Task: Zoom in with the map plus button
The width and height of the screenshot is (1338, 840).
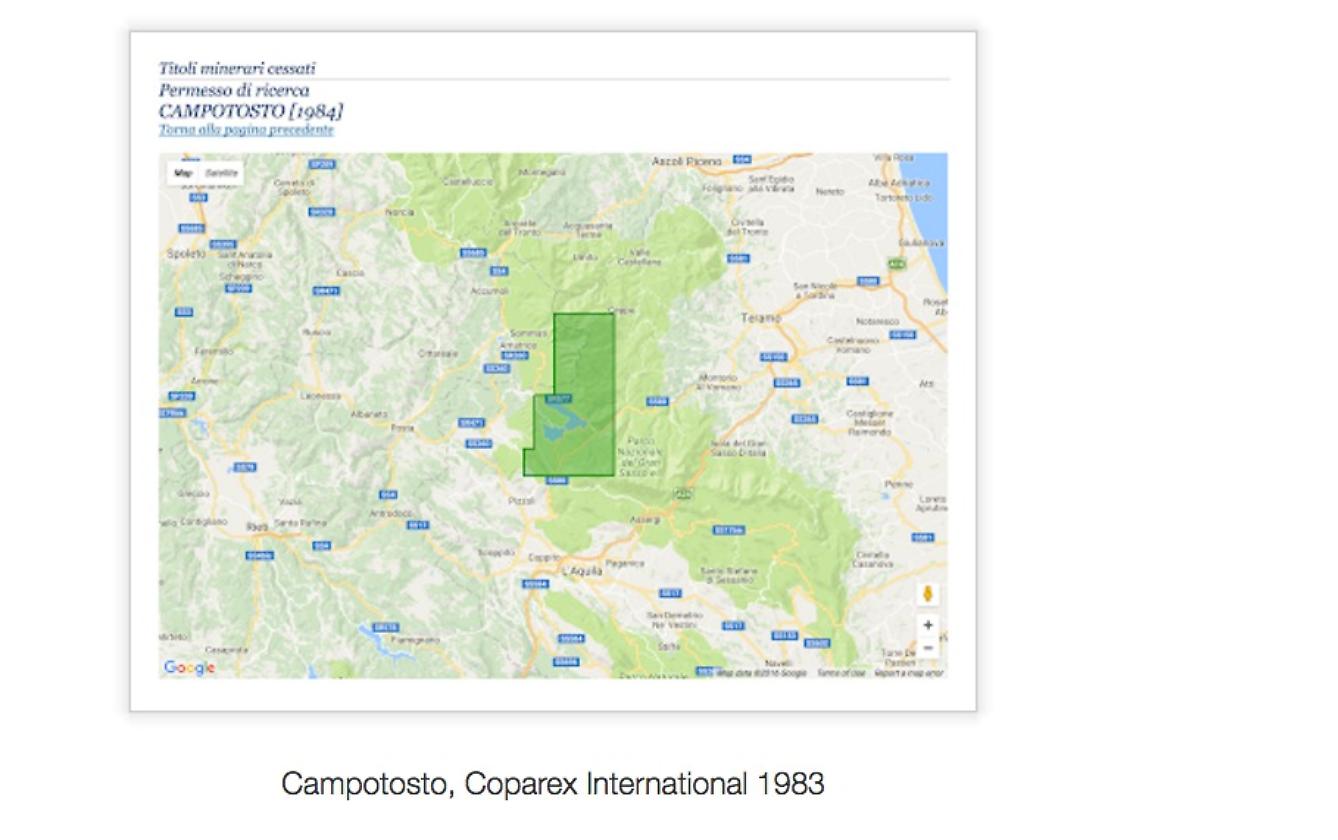Action: tap(928, 625)
